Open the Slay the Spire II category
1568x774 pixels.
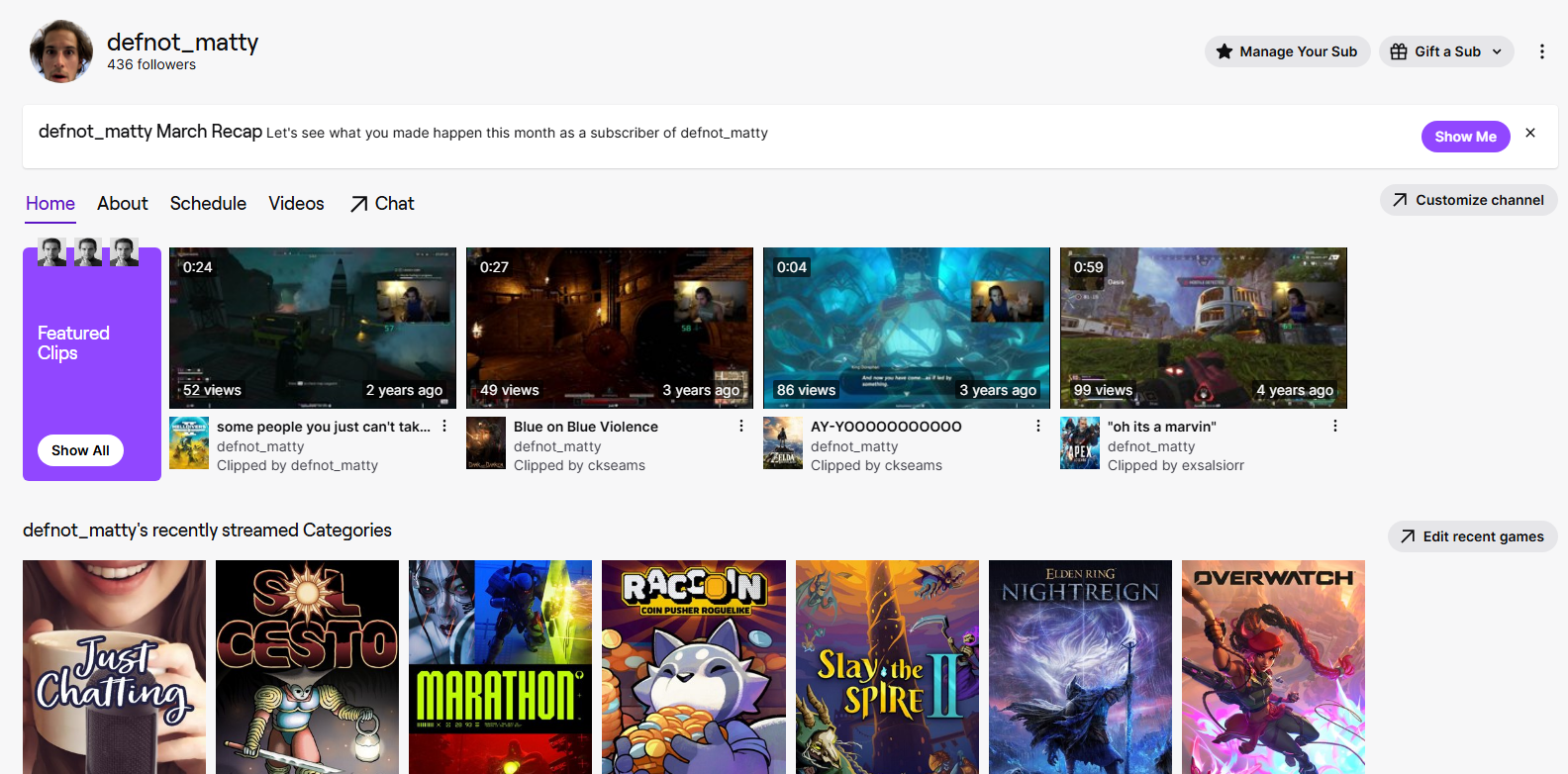point(887,667)
